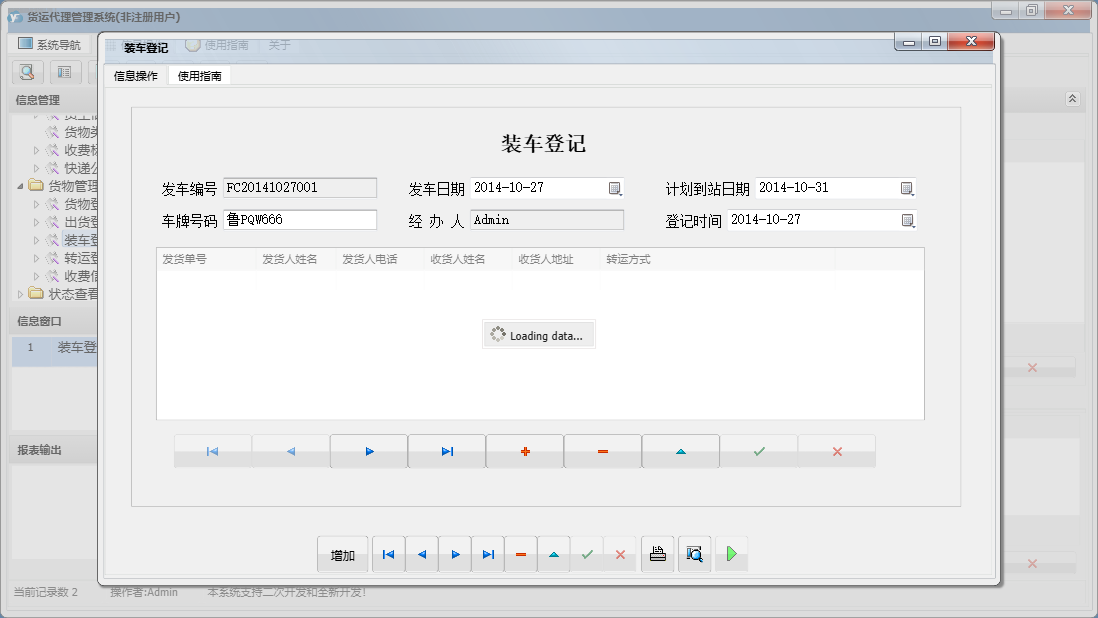
Task: Jump to first record in the bottom toolbar
Action: coord(388,554)
